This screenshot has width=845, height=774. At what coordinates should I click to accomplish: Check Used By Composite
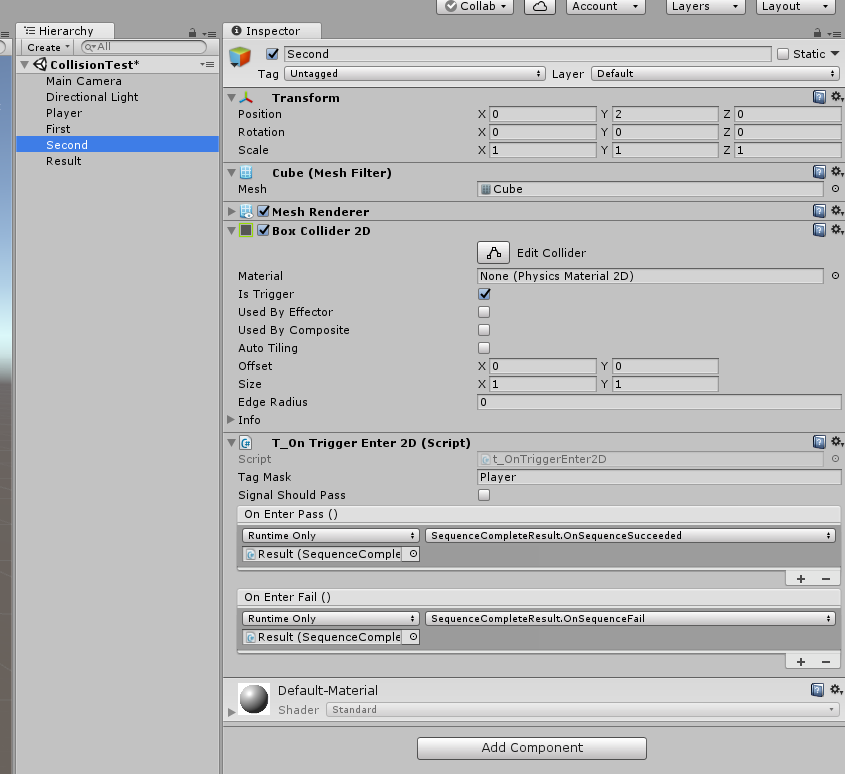click(484, 329)
